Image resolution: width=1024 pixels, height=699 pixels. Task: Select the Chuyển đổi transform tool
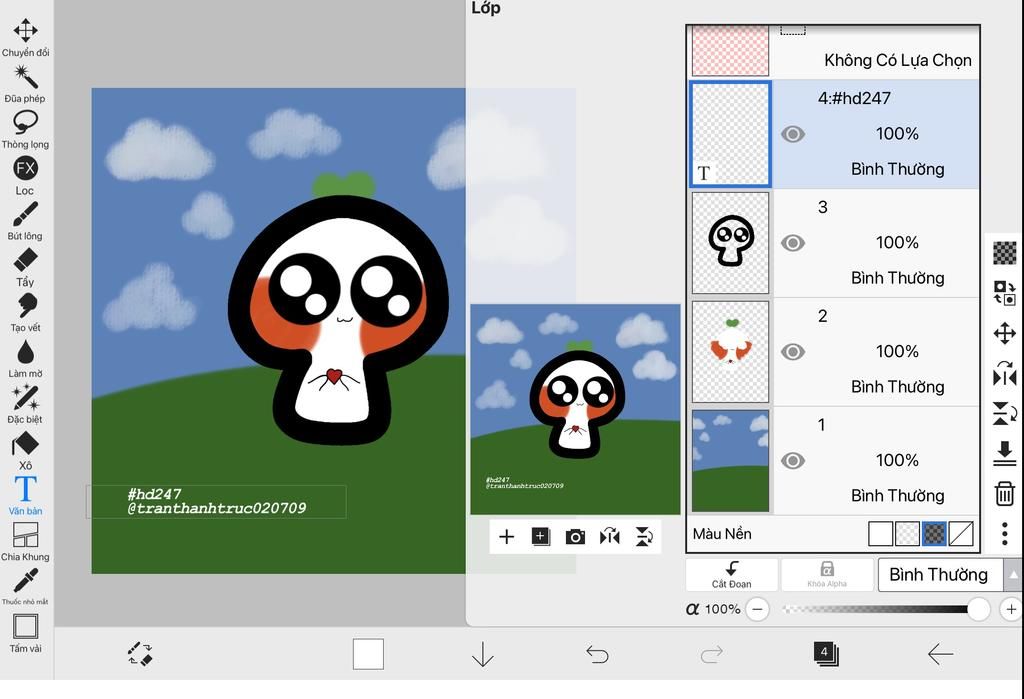point(25,37)
